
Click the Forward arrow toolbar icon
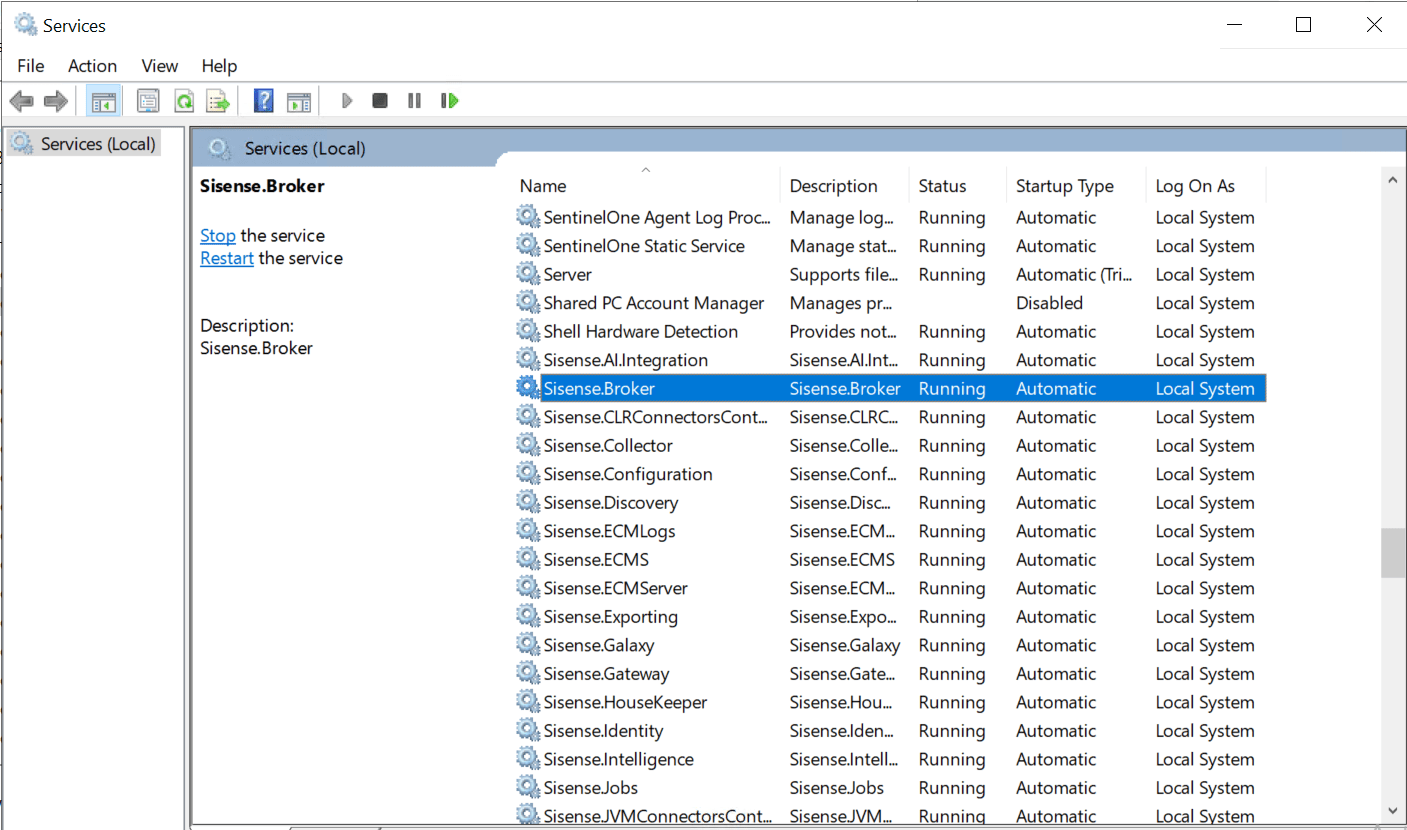(56, 101)
